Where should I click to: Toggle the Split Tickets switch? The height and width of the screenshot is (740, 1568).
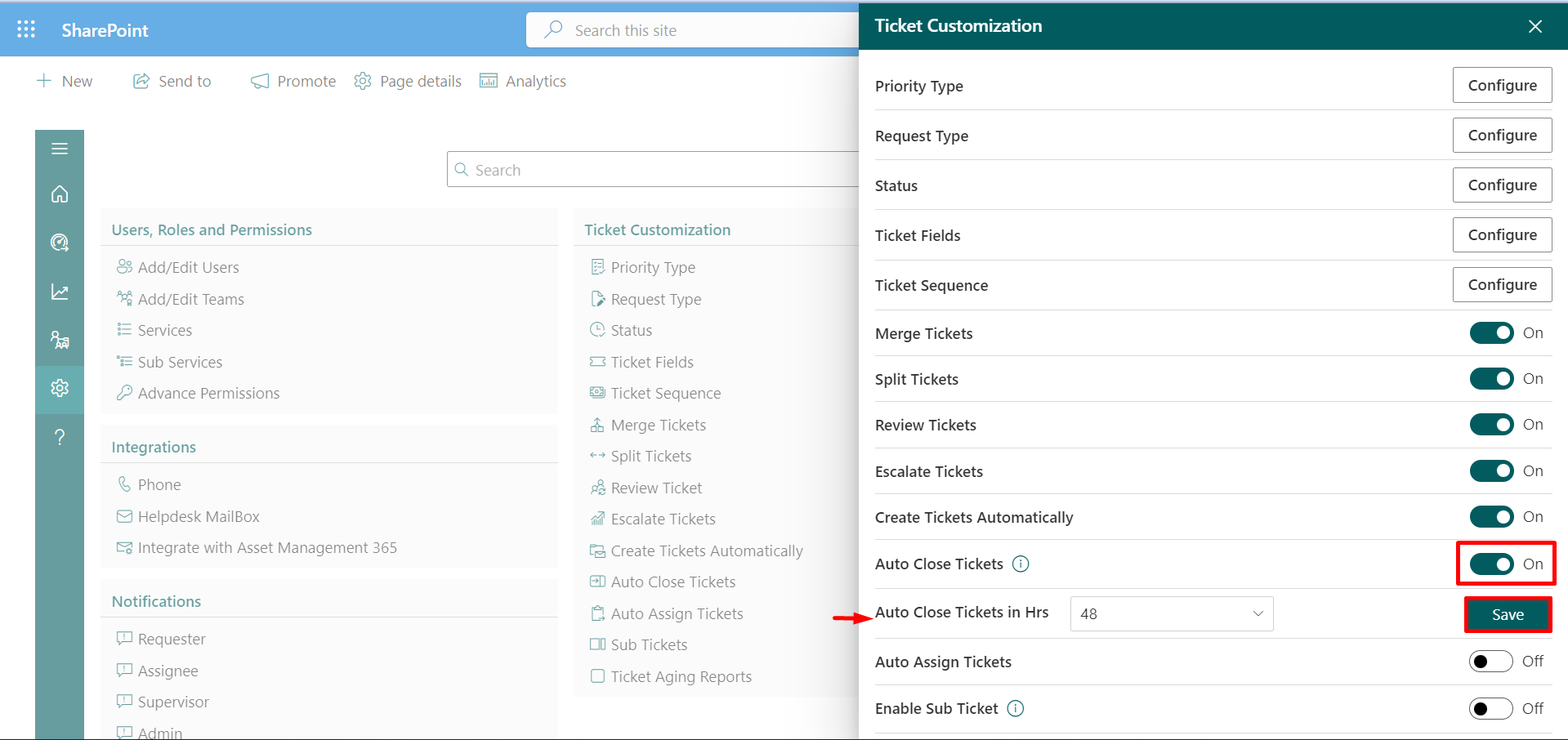click(x=1492, y=379)
